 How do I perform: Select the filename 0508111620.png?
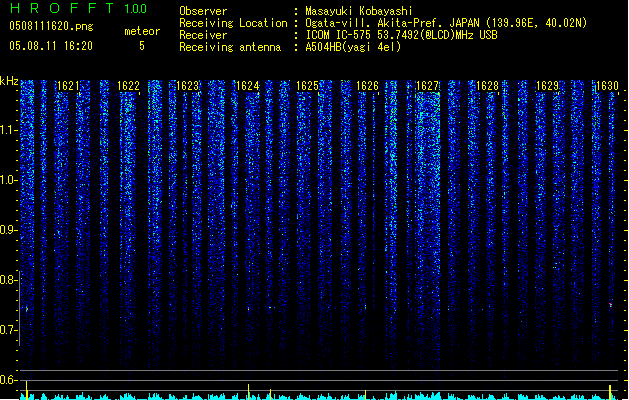pos(51,26)
